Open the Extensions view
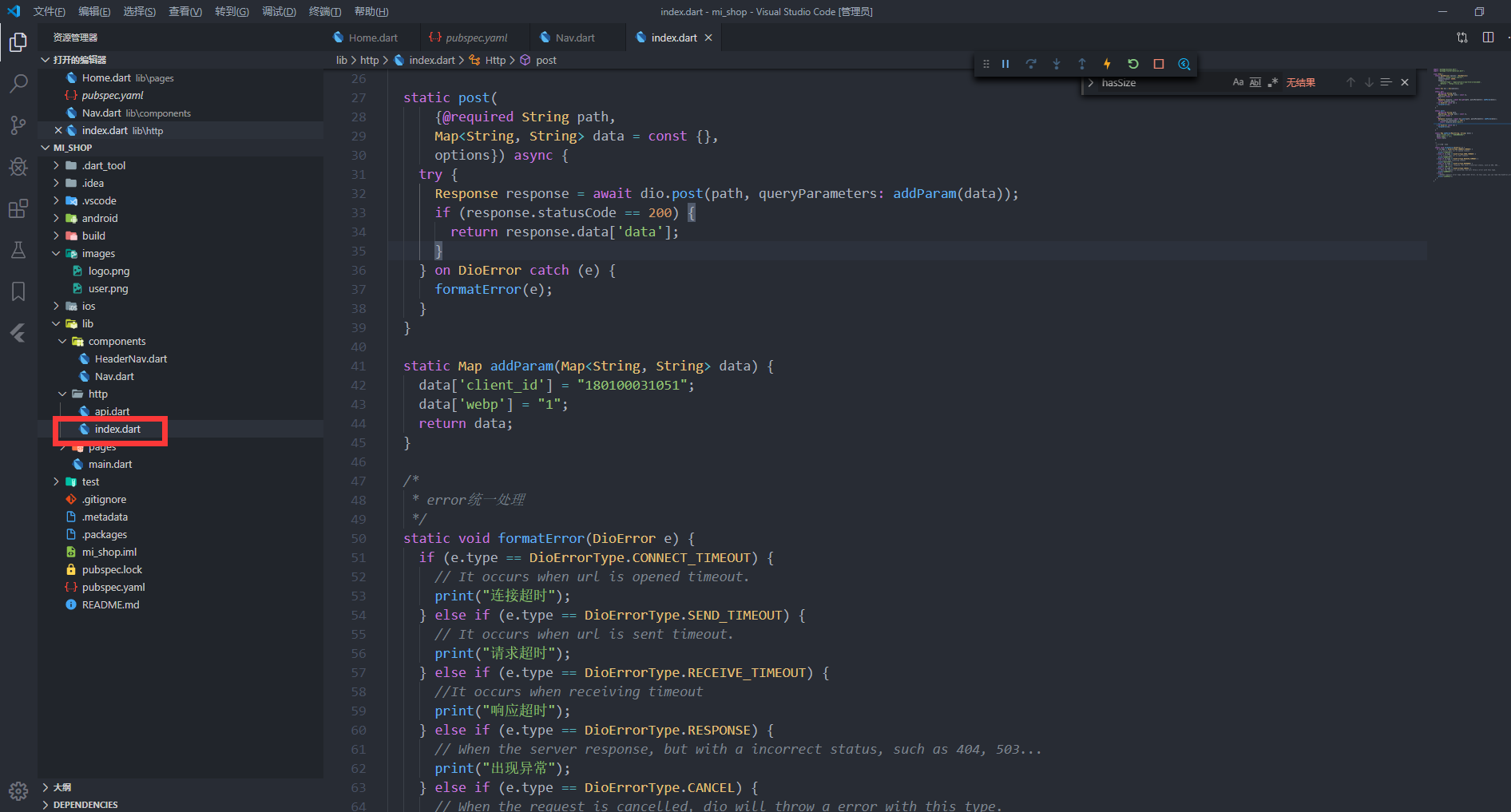1511x812 pixels. point(18,208)
